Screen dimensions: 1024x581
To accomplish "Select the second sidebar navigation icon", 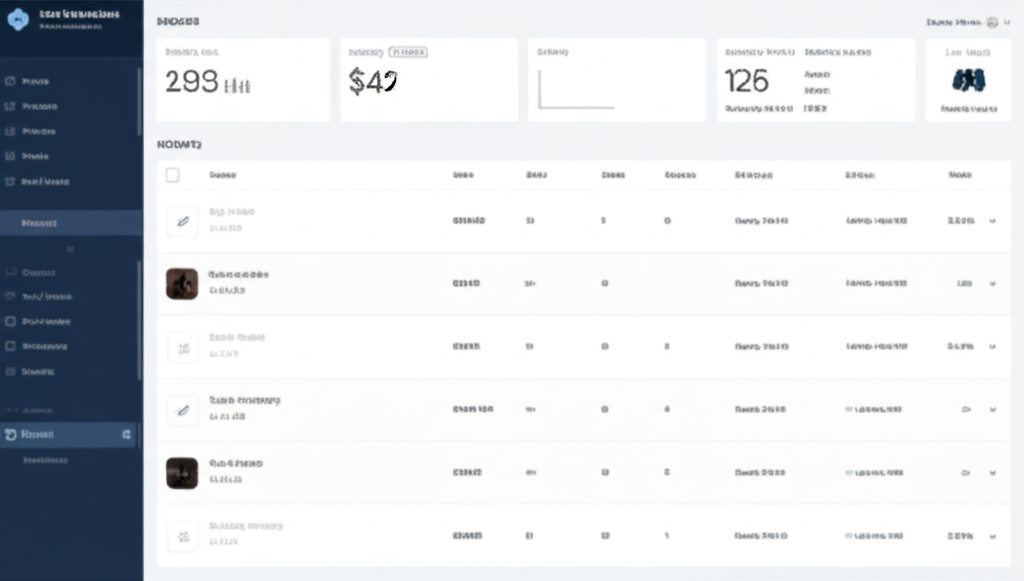I will coord(10,106).
